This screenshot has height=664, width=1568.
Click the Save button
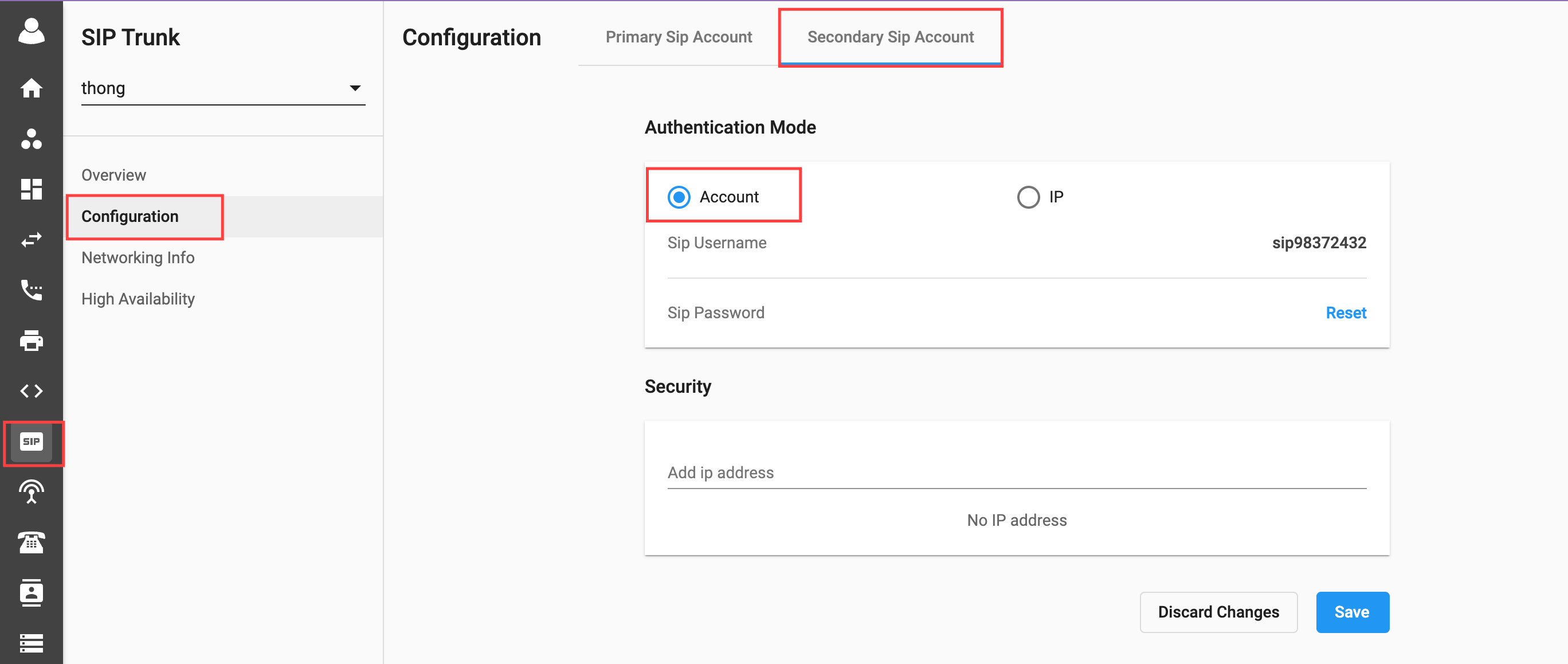pos(1352,612)
